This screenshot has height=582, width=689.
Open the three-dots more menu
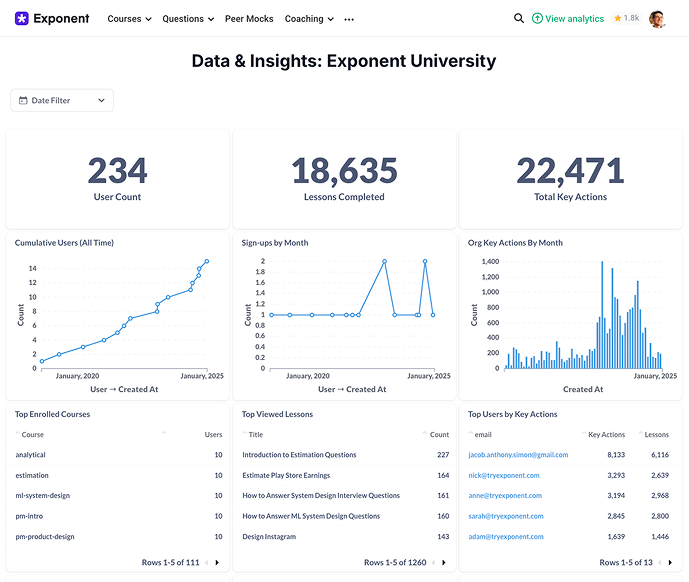[x=349, y=19]
